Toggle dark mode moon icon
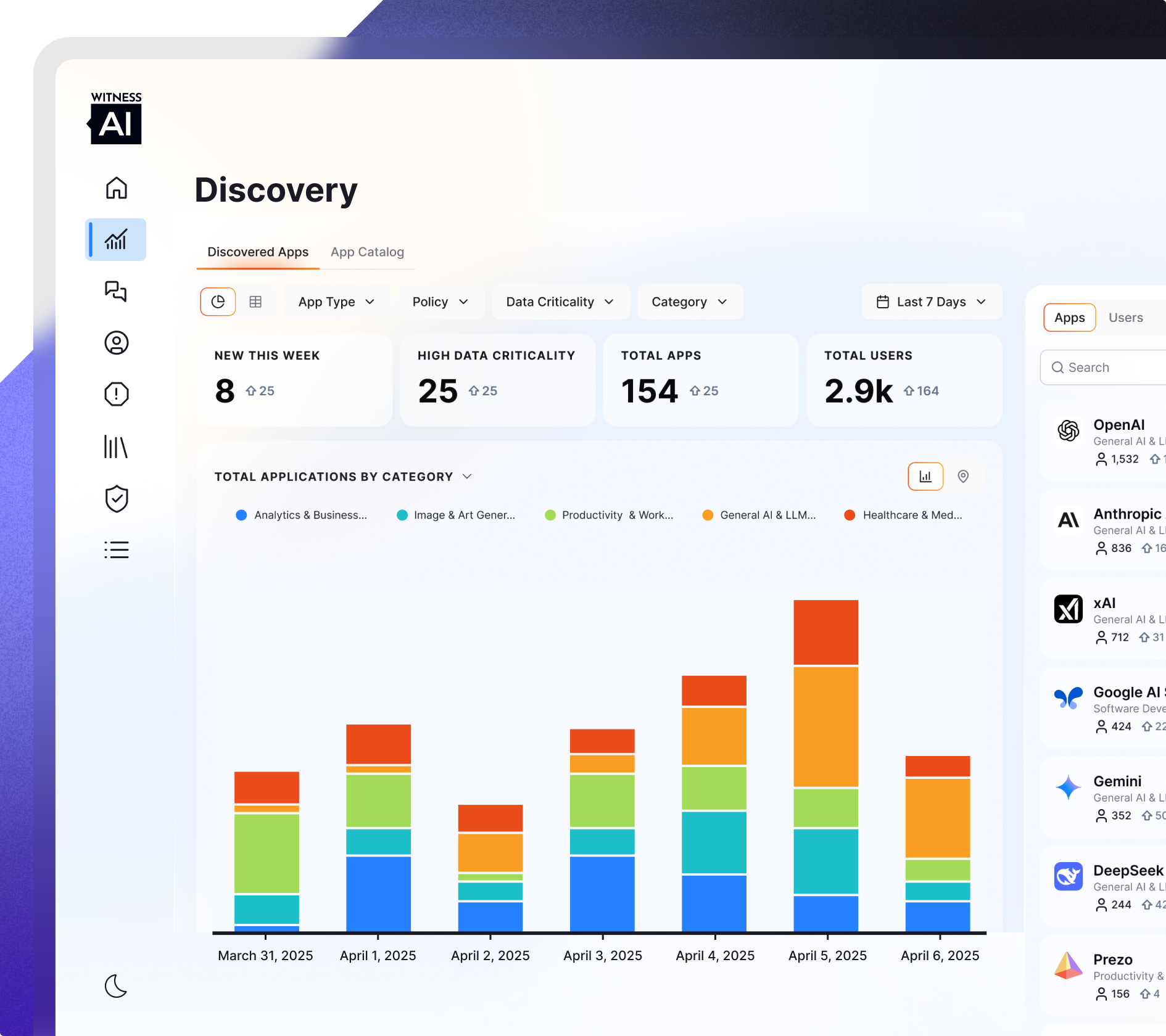The image size is (1166, 1036). 116,986
